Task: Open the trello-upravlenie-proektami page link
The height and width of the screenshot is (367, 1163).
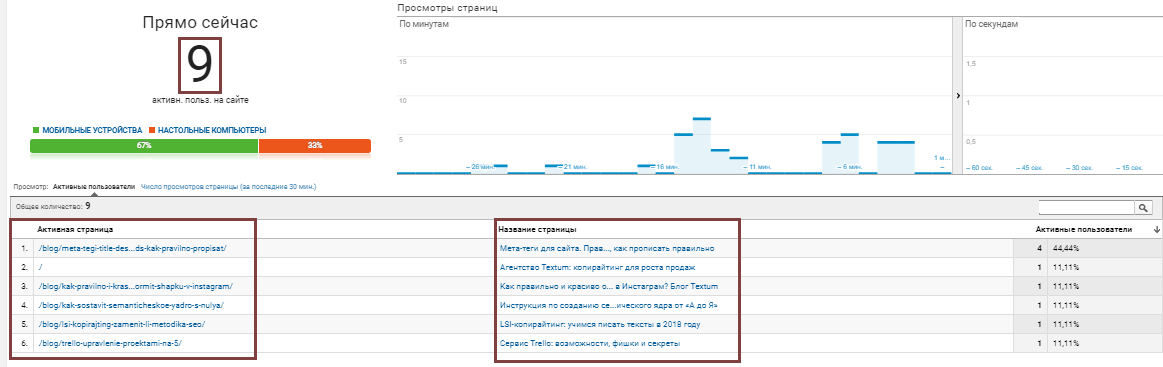Action: 110,343
